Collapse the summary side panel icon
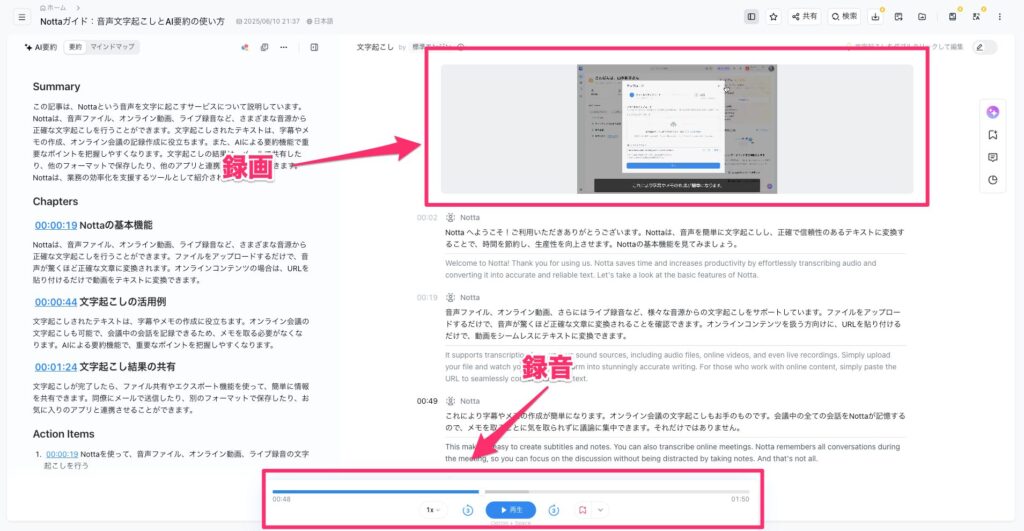The width and height of the screenshot is (1024, 531). [314, 47]
